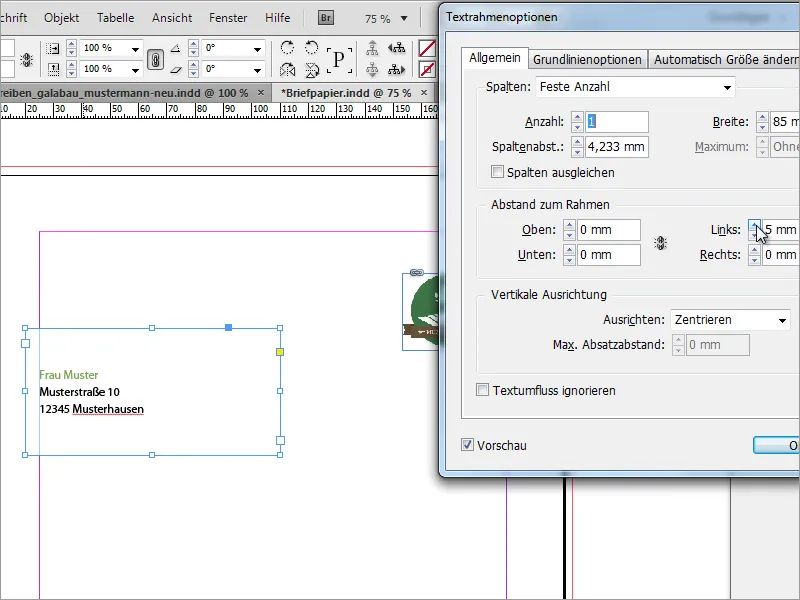
Task: Click the rotate 90° clockwise icon
Action: (288, 48)
